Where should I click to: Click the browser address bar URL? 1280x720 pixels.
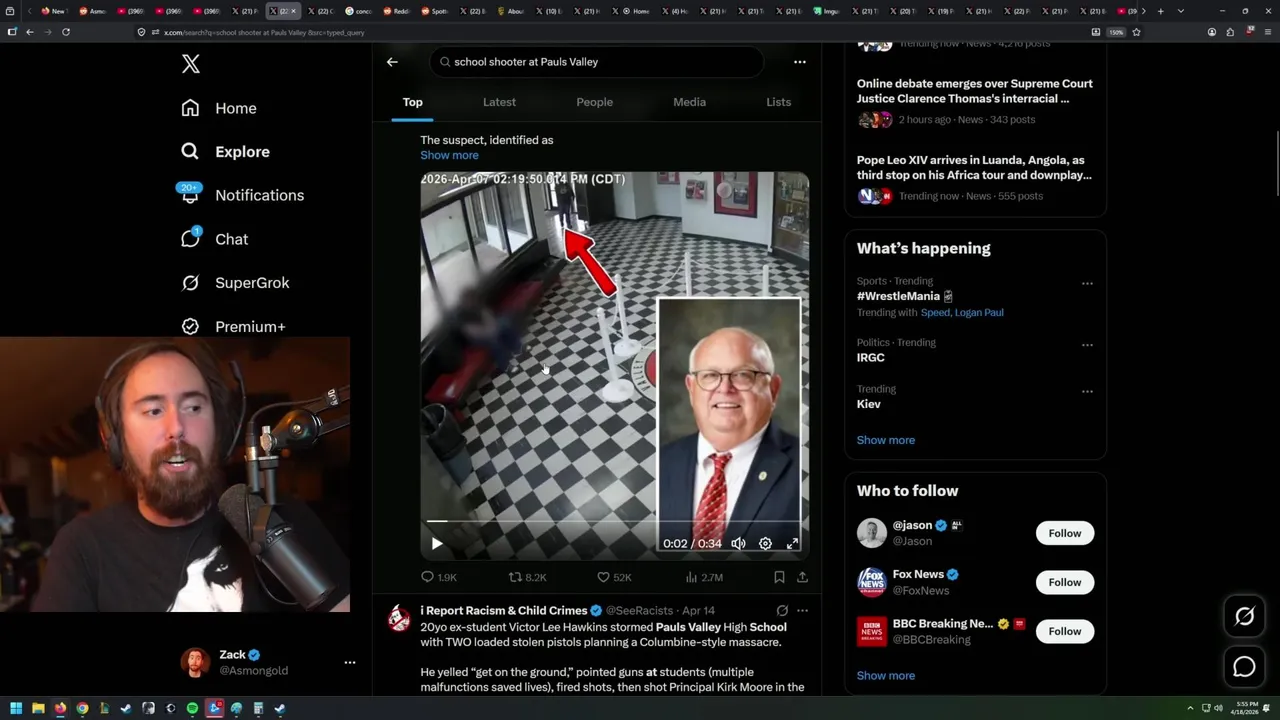coord(264,32)
